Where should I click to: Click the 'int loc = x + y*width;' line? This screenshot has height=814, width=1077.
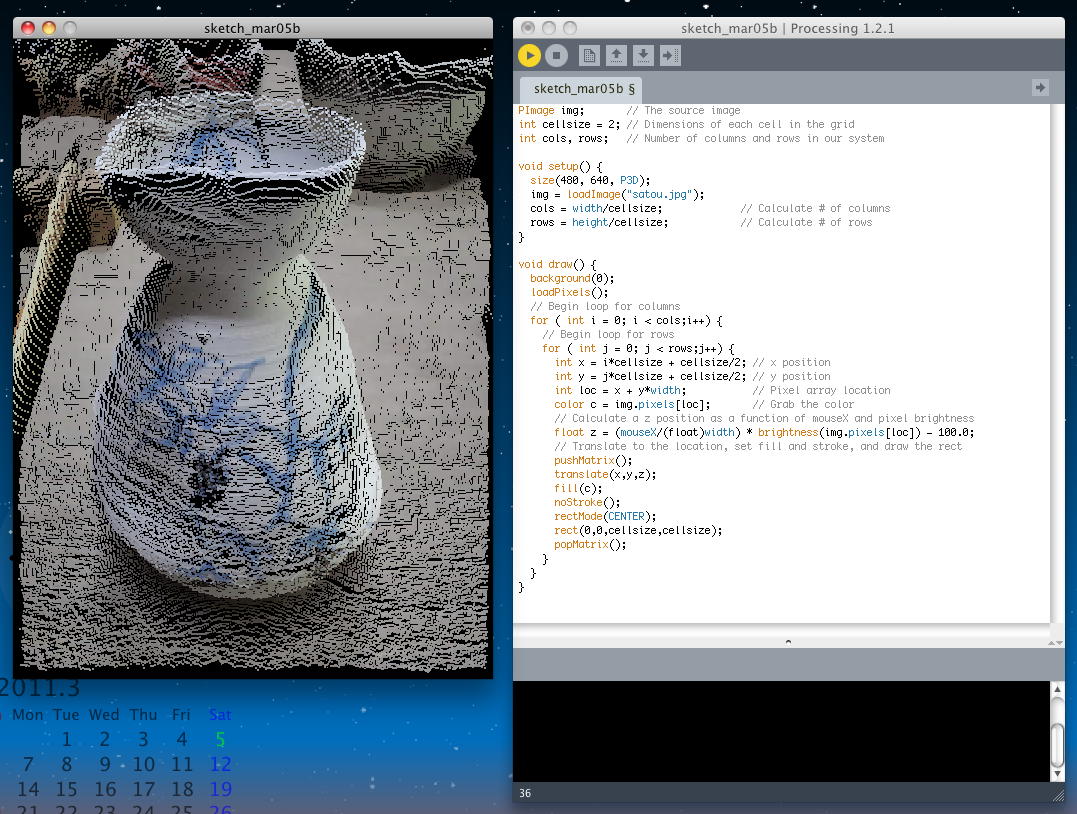[620, 390]
